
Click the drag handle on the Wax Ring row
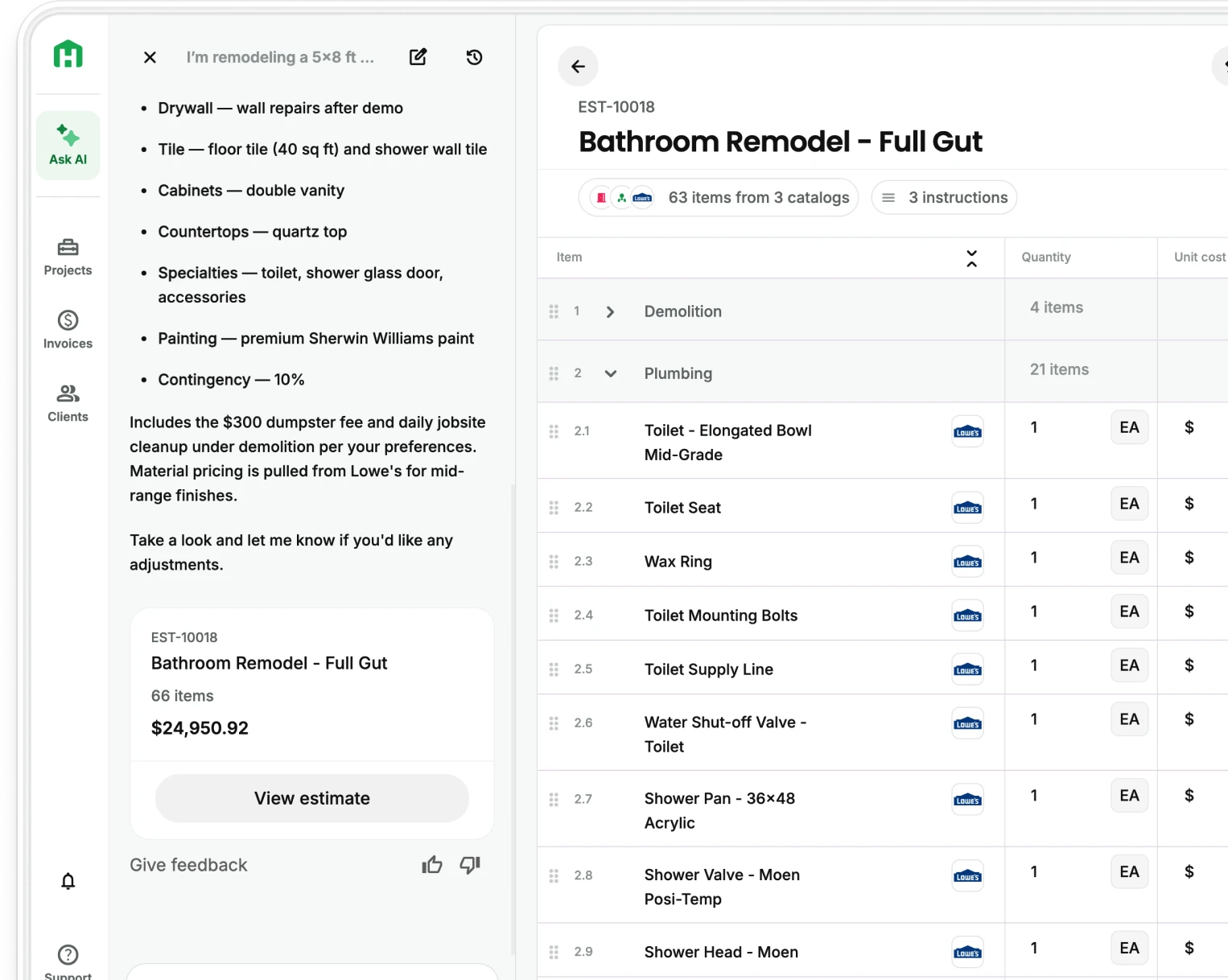click(x=554, y=561)
